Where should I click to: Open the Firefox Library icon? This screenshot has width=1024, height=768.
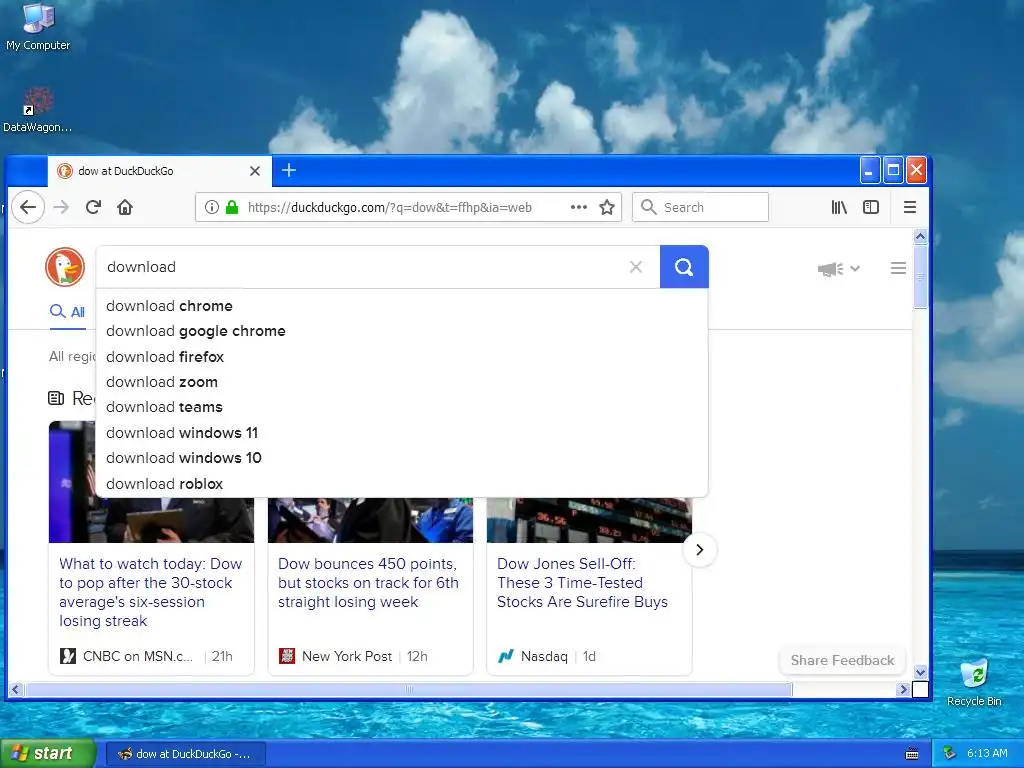839,207
